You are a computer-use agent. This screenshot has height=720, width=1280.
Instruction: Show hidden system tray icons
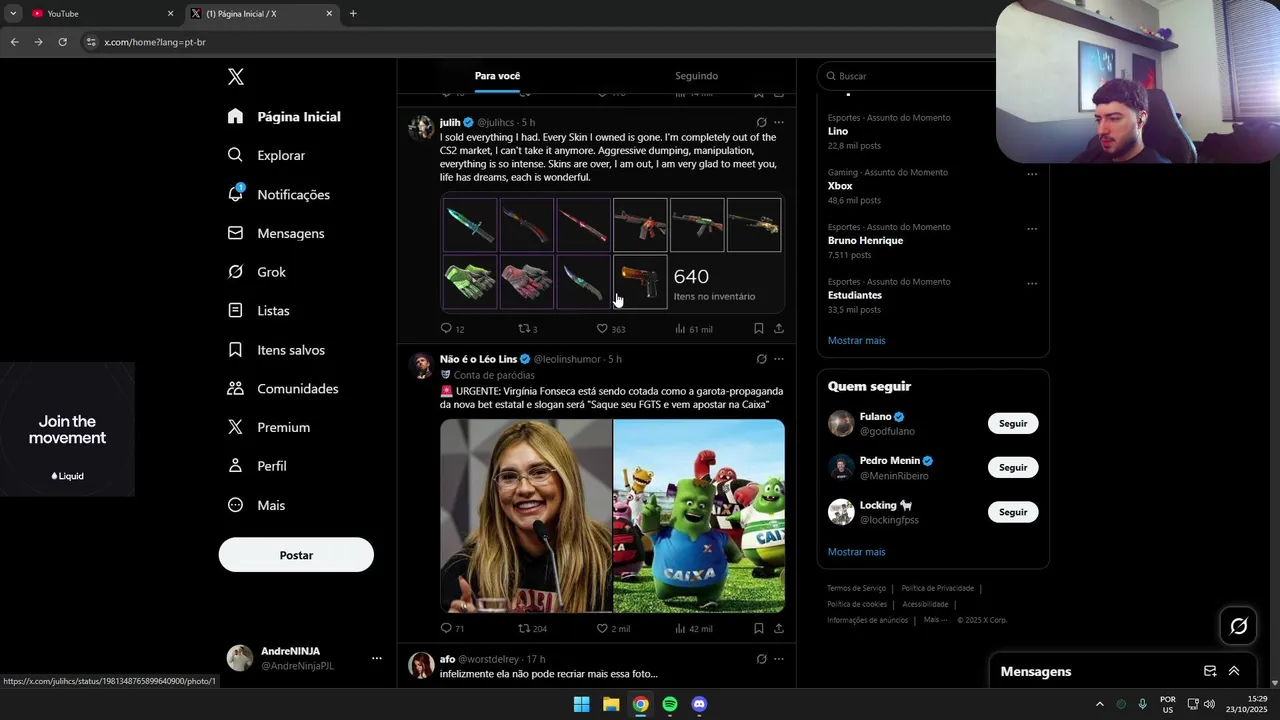pos(1100,704)
